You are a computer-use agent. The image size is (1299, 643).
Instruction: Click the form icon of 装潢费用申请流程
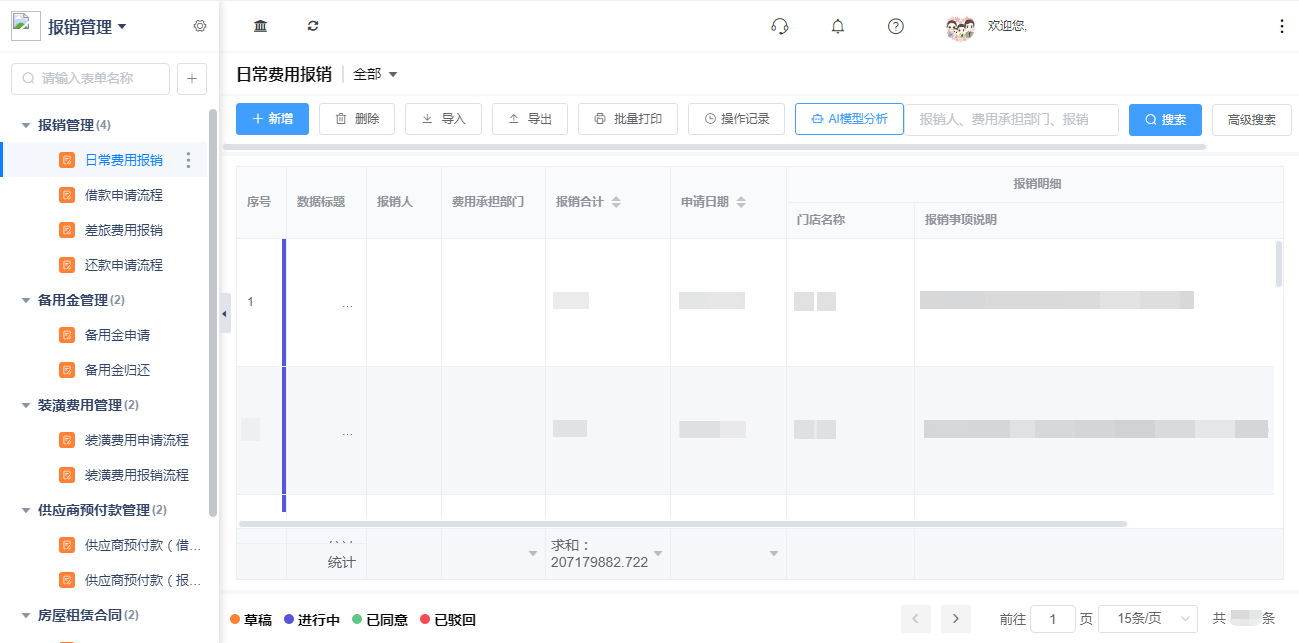(x=67, y=440)
